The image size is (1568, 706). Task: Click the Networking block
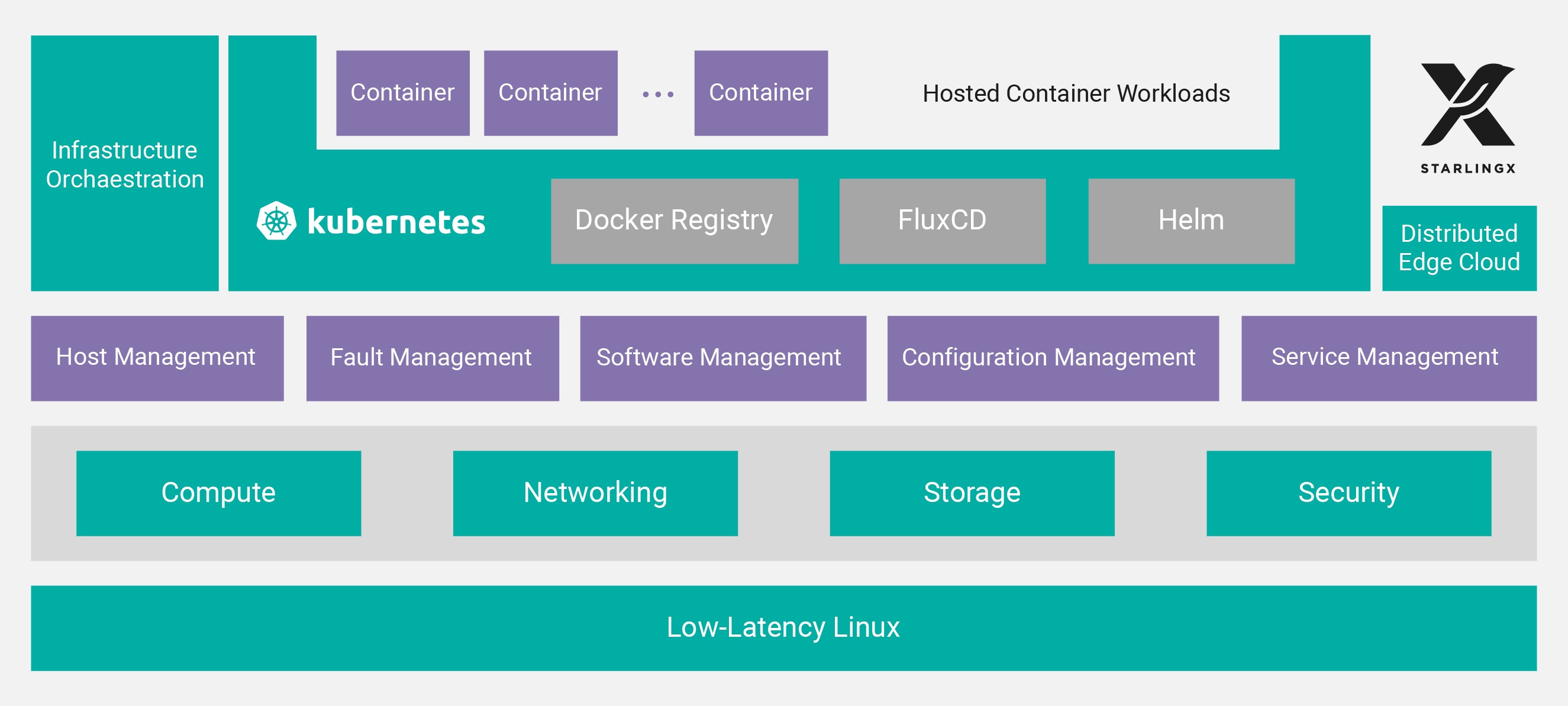[595, 493]
